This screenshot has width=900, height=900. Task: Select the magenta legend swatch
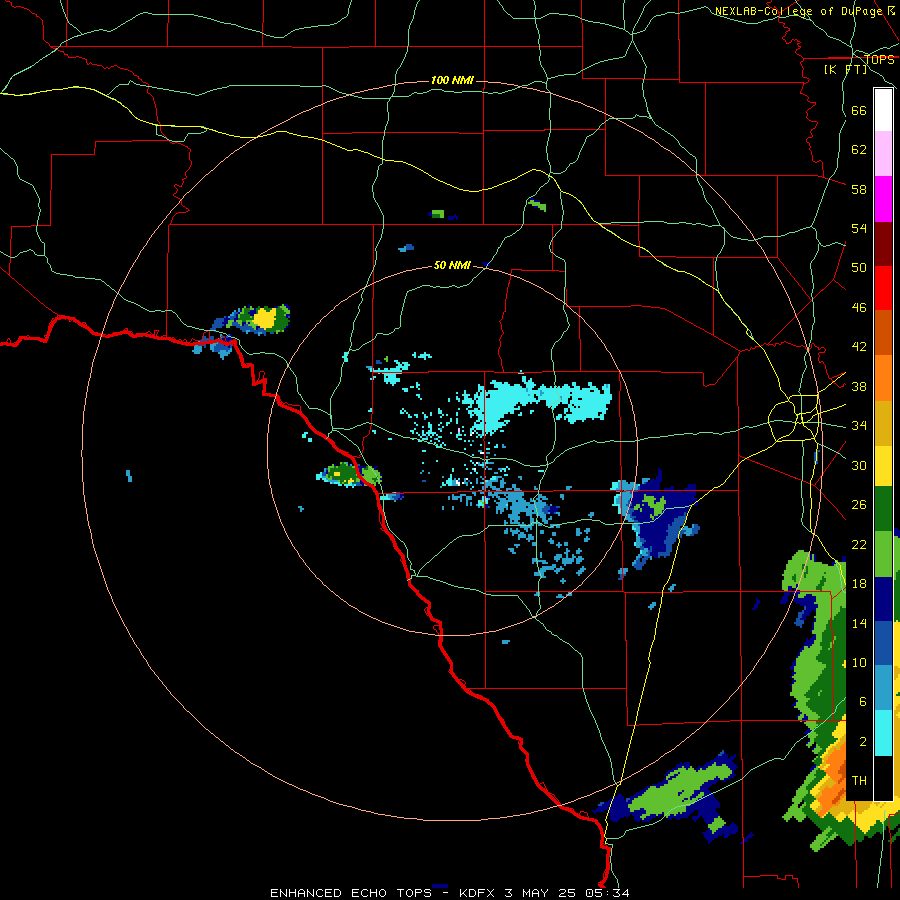click(883, 199)
